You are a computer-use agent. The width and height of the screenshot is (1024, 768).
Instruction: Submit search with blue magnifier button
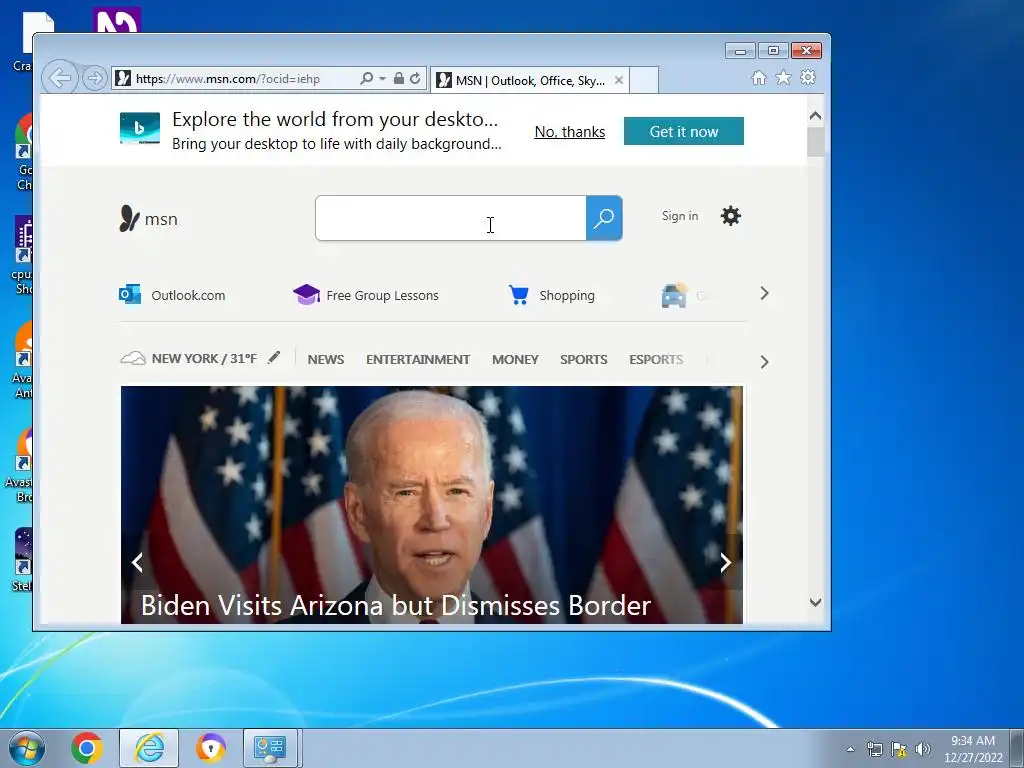coord(604,218)
